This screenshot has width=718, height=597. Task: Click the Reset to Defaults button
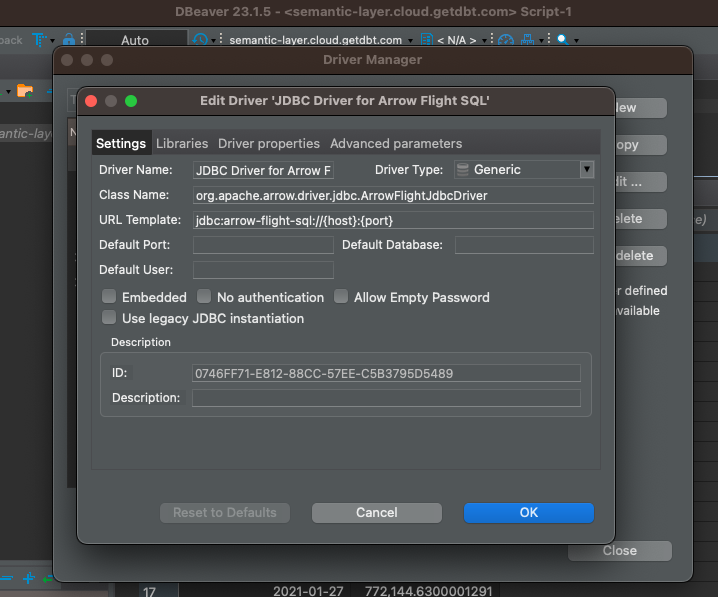pyautogui.click(x=225, y=512)
